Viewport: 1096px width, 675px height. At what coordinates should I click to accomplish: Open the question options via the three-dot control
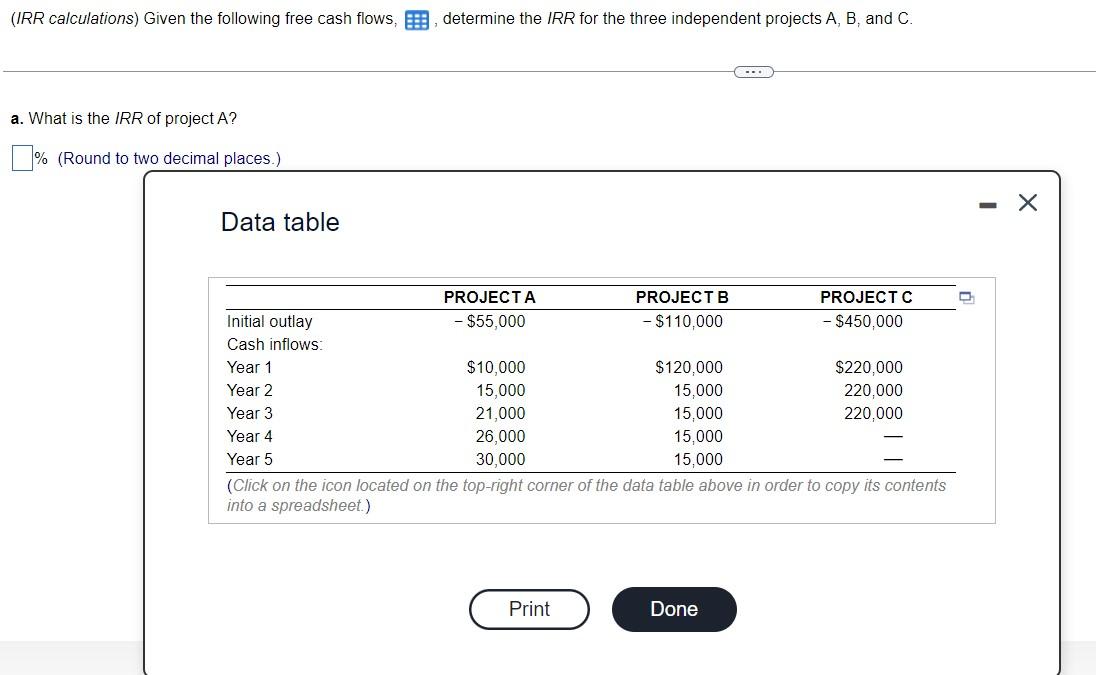753,71
